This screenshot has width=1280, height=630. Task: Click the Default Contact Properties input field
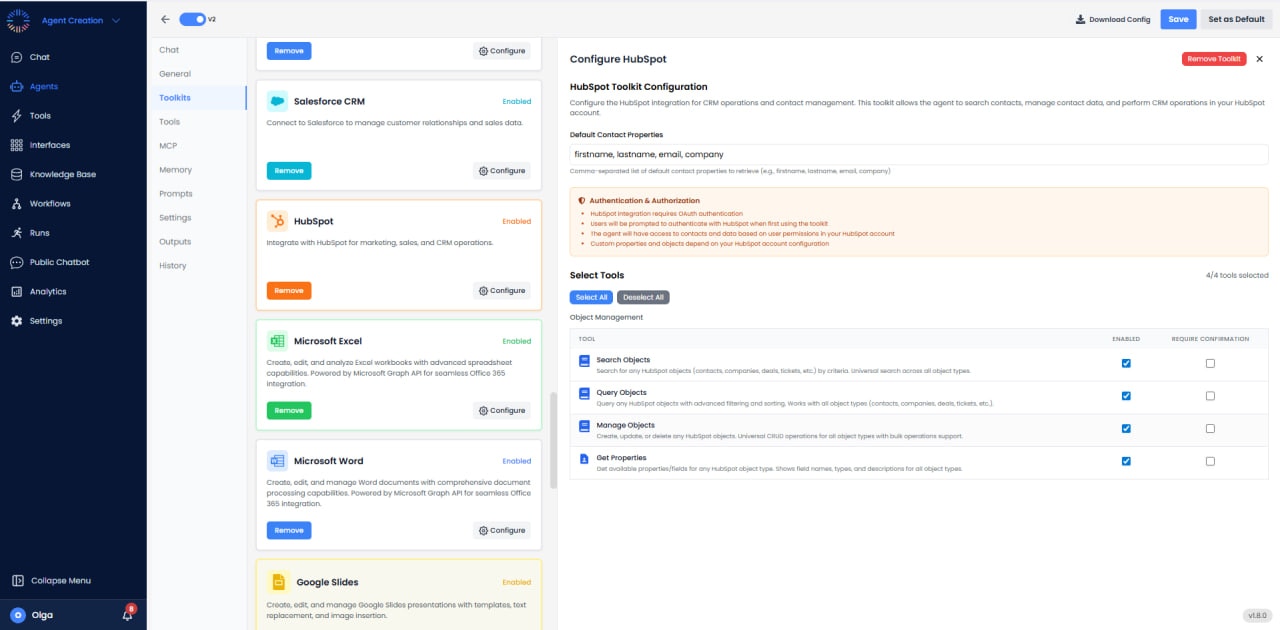(920, 154)
